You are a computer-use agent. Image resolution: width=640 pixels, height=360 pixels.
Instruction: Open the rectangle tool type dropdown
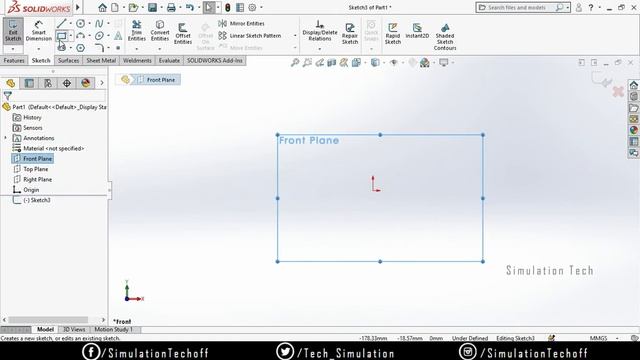[71, 36]
